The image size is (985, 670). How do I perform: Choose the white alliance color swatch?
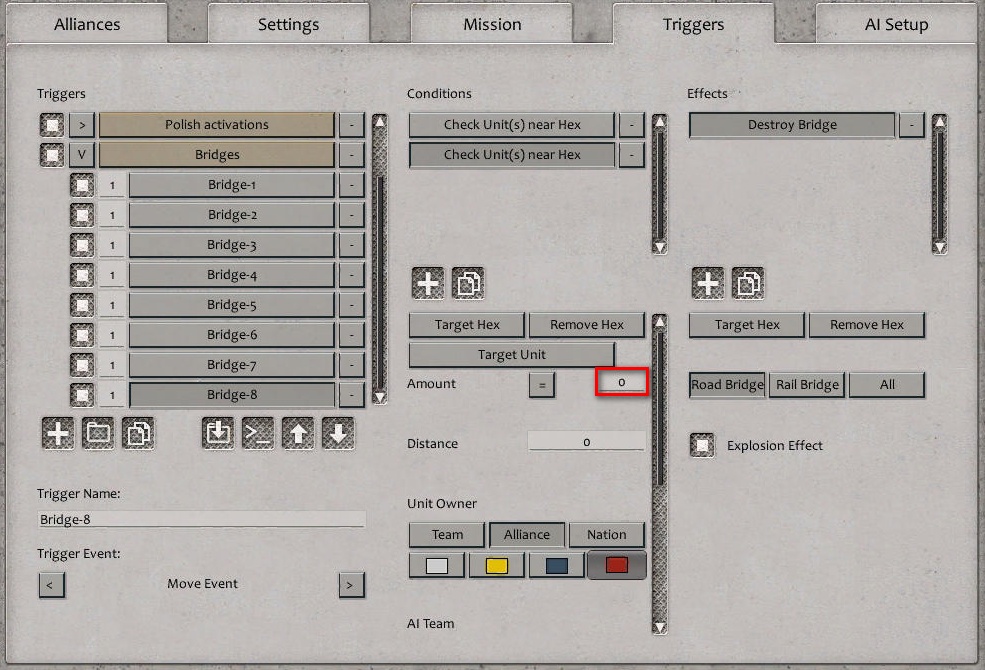[437, 566]
